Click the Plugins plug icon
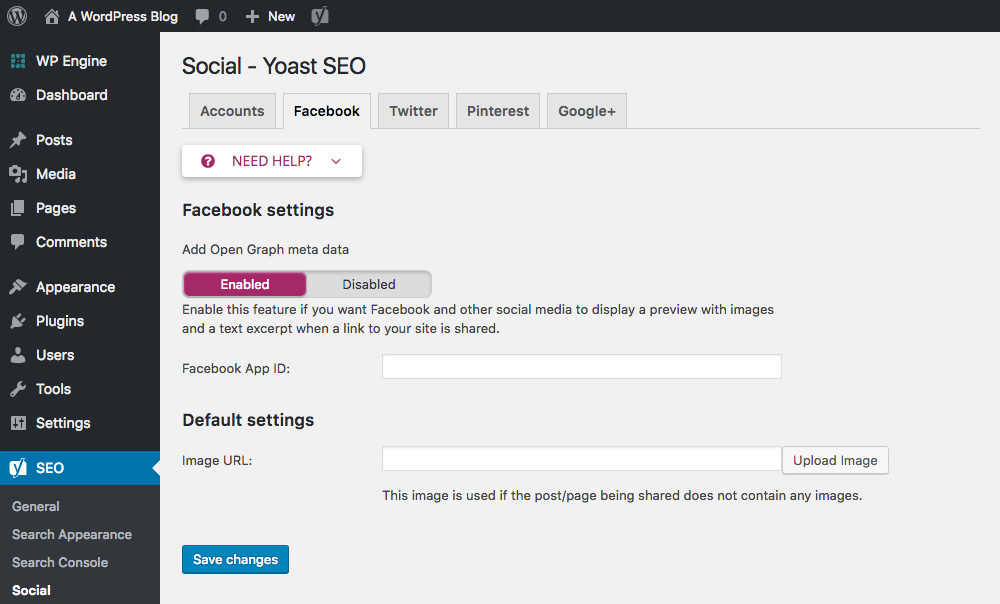Screen dimensions: 1000x604 click(x=18, y=321)
